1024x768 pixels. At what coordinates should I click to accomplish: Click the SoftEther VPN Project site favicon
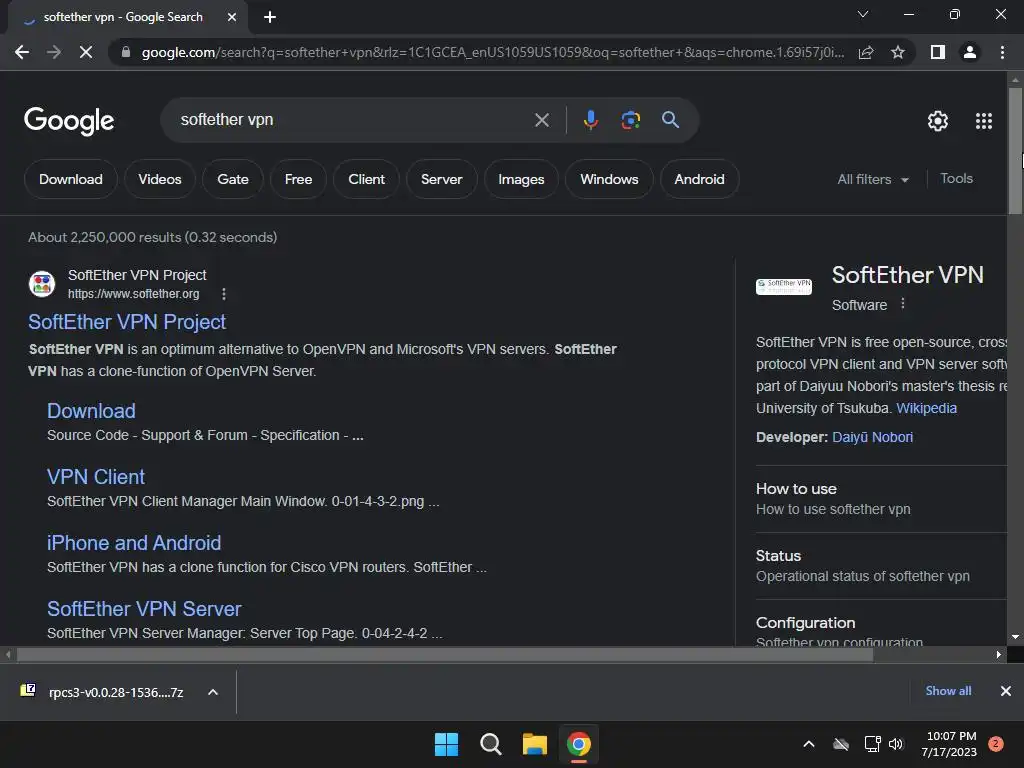(x=42, y=284)
